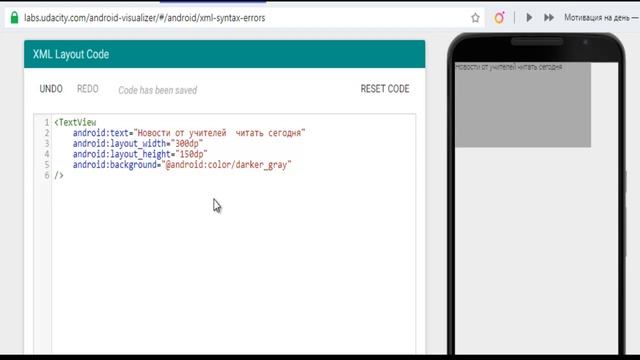640x360 pixels.
Task: Click line number 3 in the gutter
Action: pos(47,144)
